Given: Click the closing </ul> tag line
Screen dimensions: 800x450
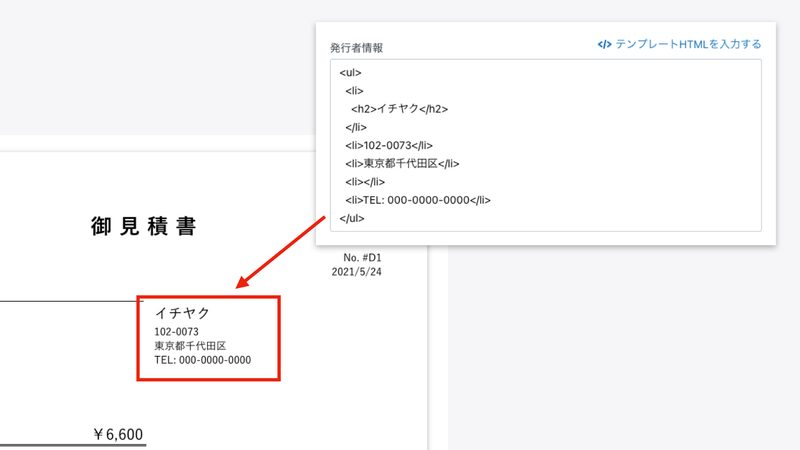Looking at the screenshot, I should [352, 218].
